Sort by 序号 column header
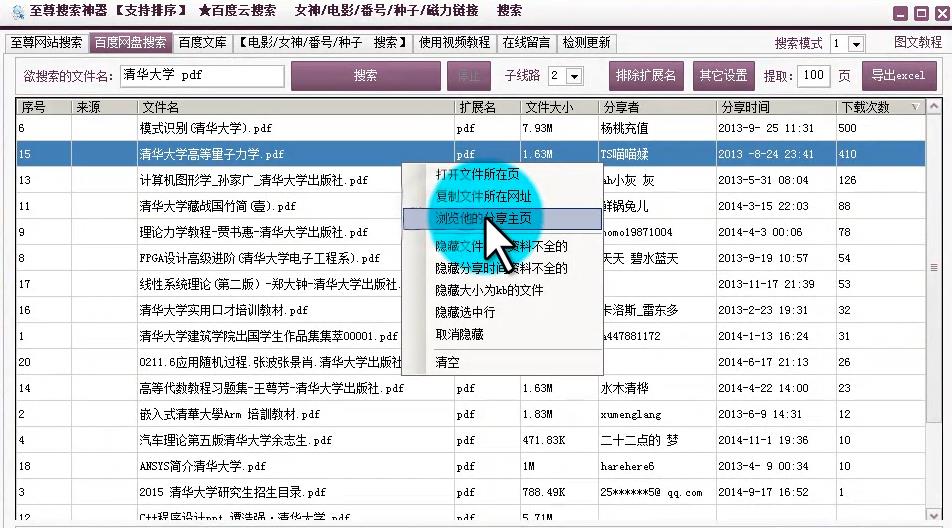This screenshot has height=528, width=952. coord(43,107)
